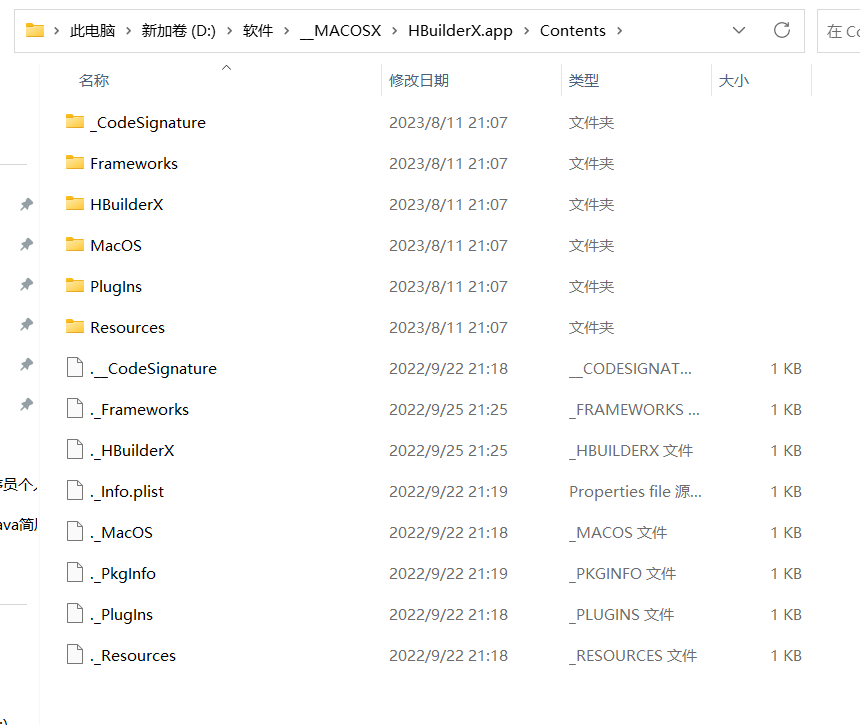The width and height of the screenshot is (860, 725).
Task: Click the pin icon beside .__CodeSignature row
Action: (26, 365)
